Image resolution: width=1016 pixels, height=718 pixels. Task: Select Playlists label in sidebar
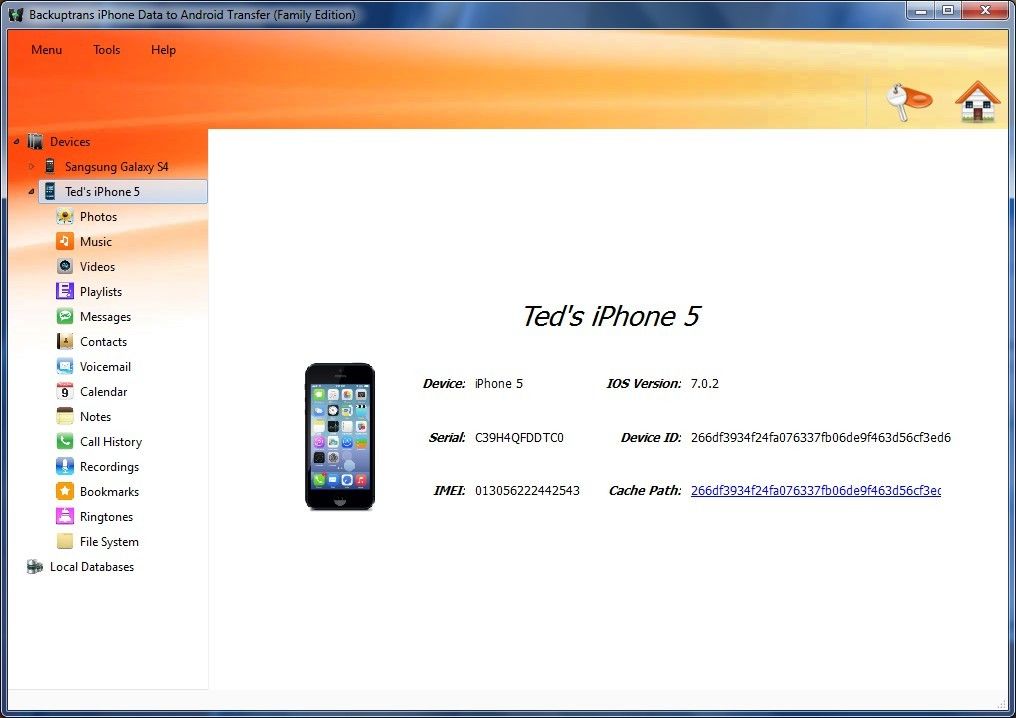(101, 292)
